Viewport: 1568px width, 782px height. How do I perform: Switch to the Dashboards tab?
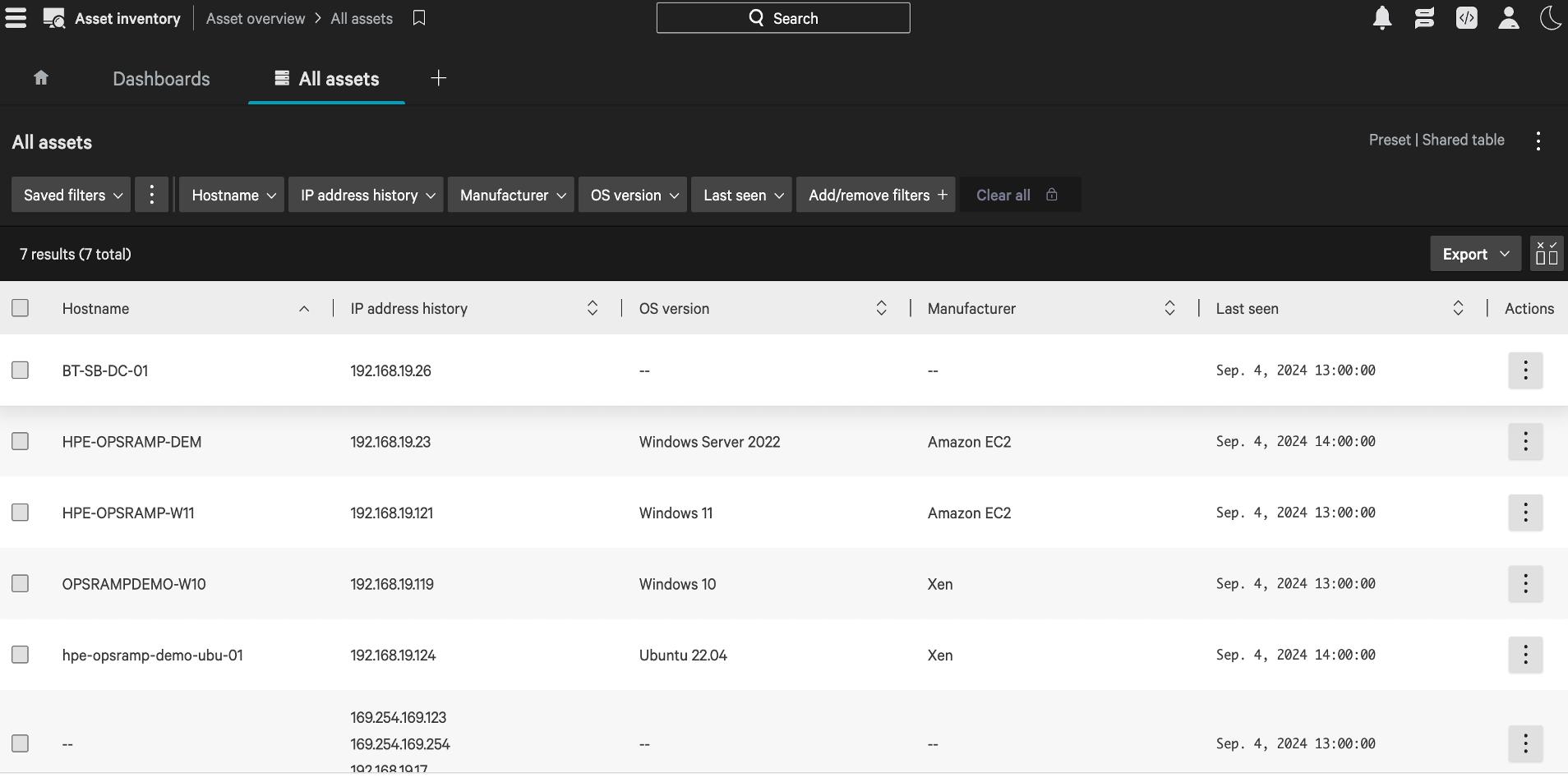pos(161,79)
